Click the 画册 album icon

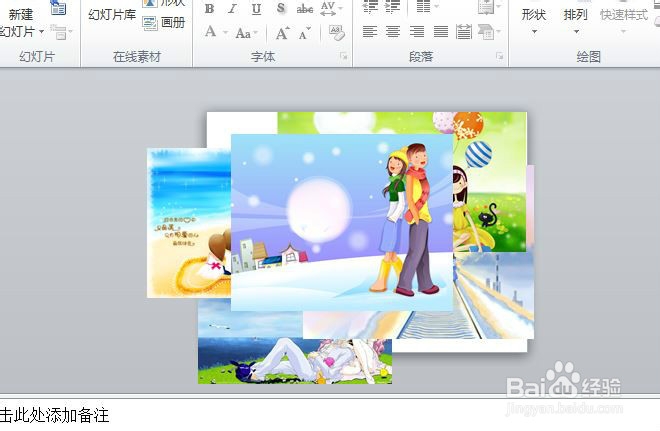coord(150,23)
